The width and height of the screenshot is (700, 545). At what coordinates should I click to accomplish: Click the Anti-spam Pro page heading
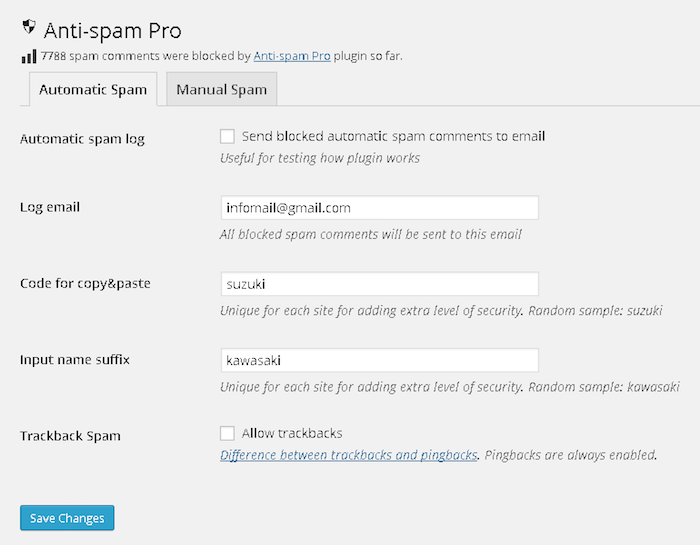(x=112, y=31)
